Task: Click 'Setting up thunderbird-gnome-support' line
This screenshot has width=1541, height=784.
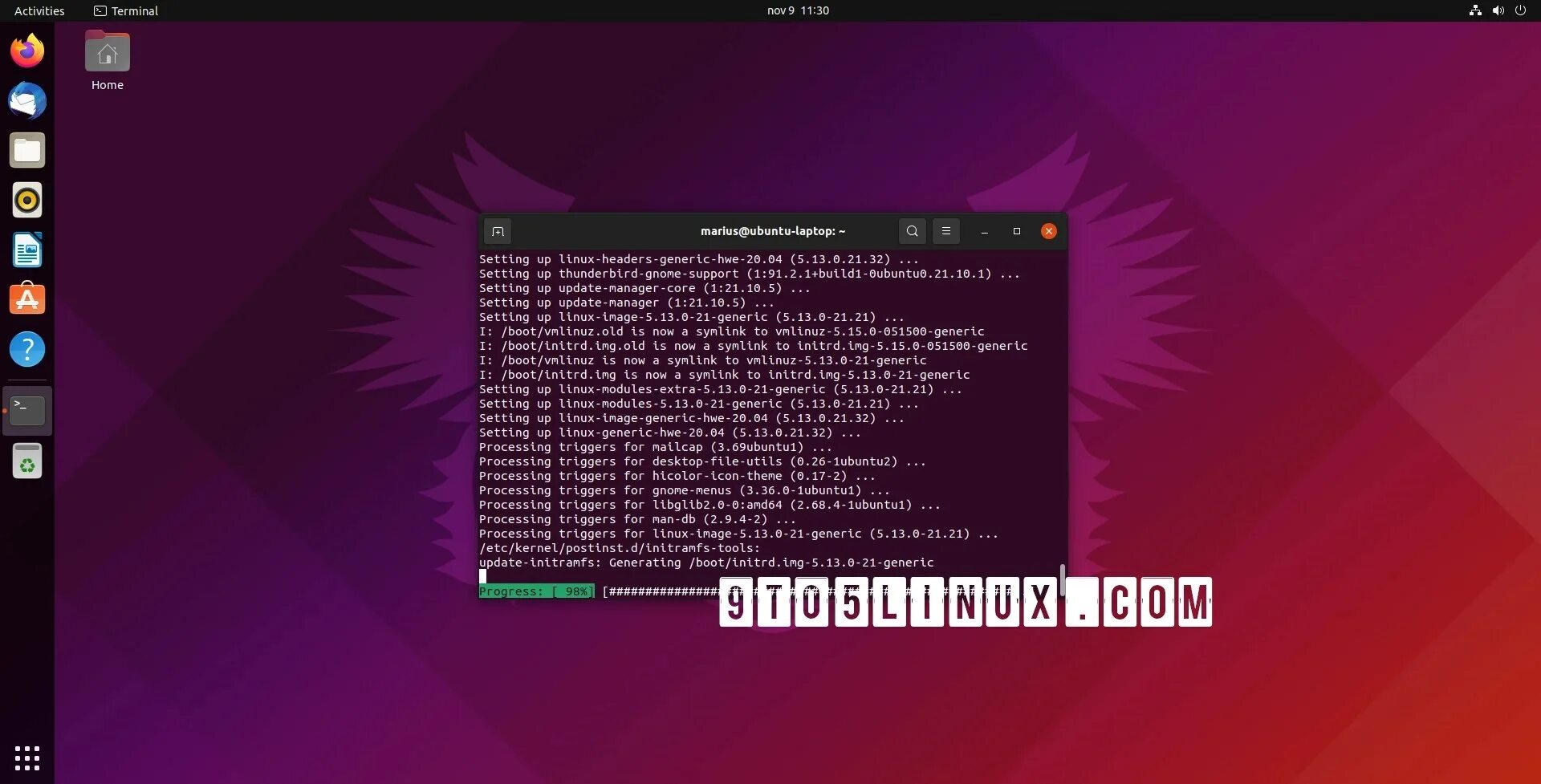Action: 750,274
